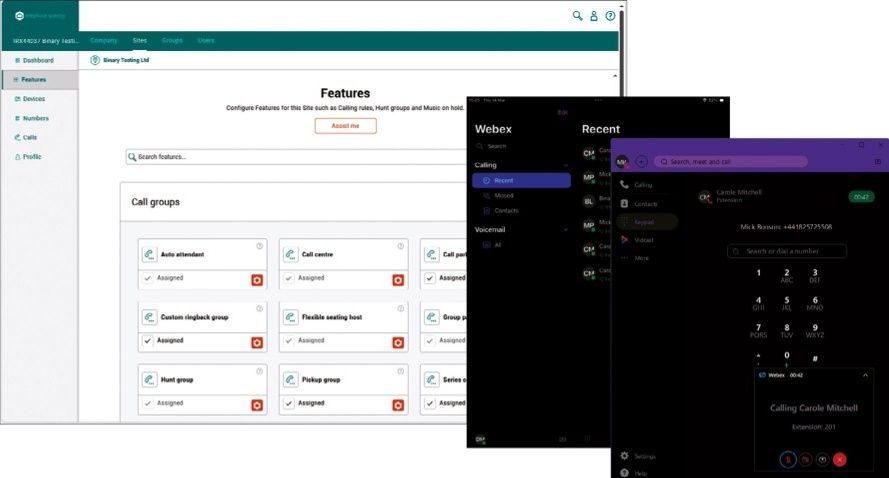Toggle the Custom ringback group Assigned checkbox
889x478 pixels.
click(x=147, y=341)
